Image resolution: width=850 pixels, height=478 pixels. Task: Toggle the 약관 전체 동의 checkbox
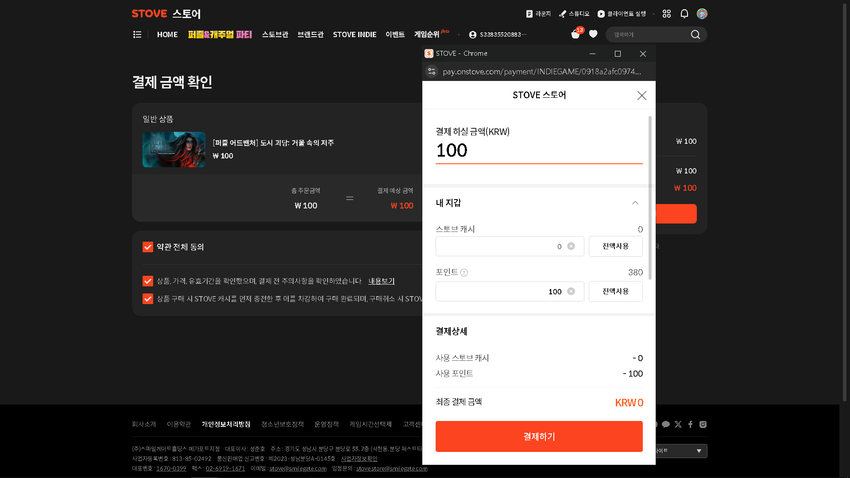147,247
